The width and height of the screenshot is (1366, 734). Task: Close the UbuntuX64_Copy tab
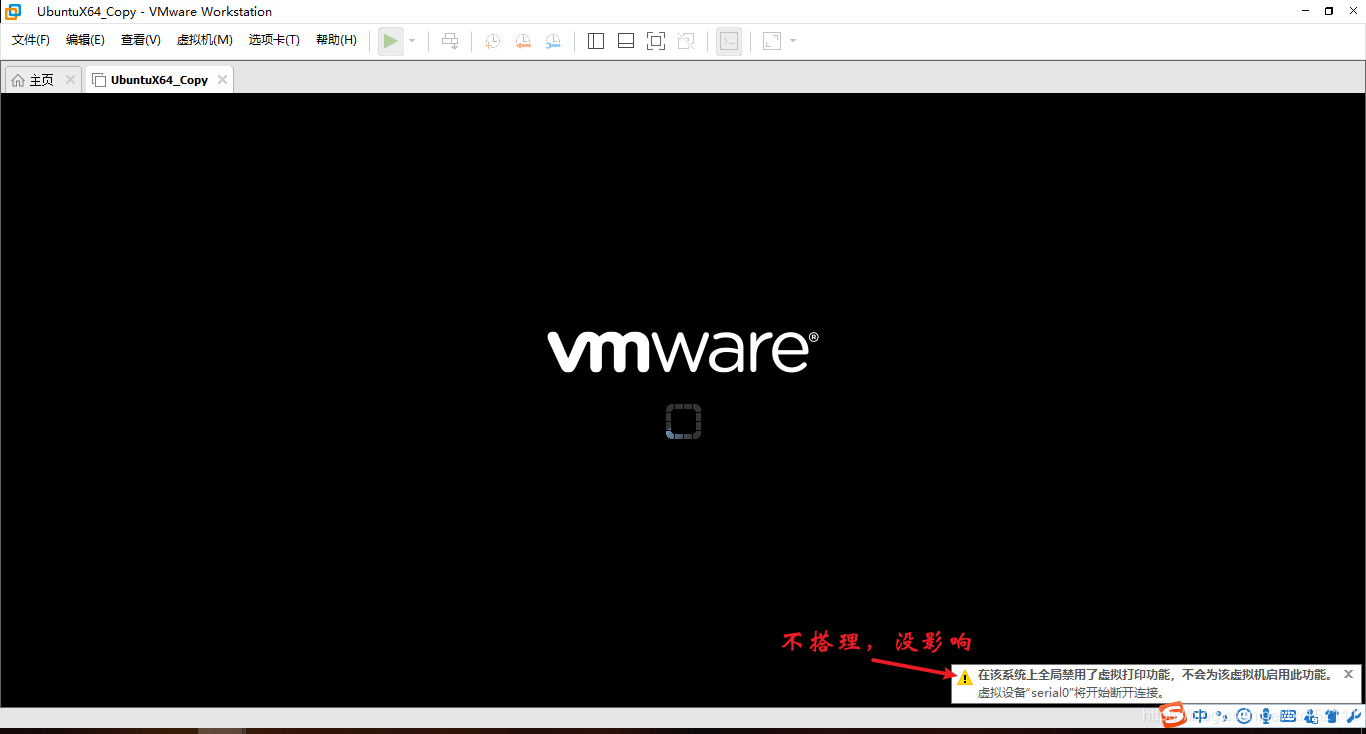click(x=222, y=80)
